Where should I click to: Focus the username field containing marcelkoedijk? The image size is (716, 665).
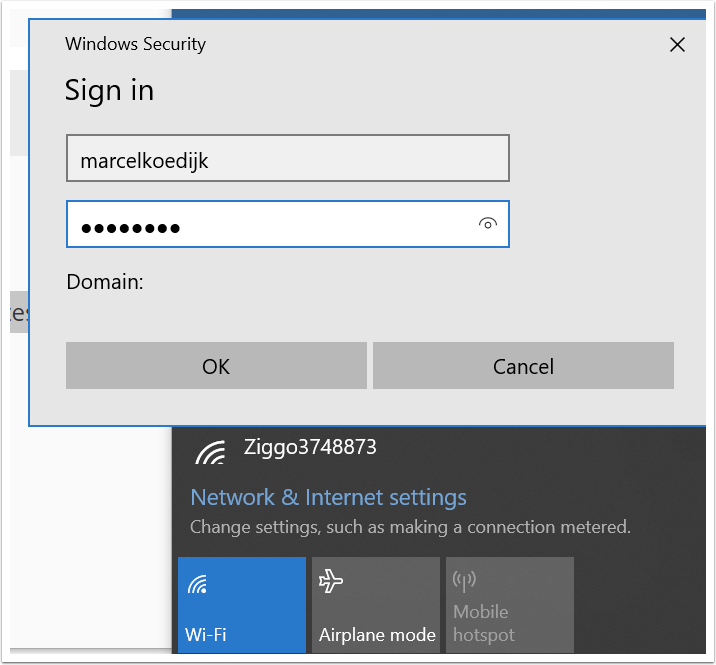pos(287,159)
